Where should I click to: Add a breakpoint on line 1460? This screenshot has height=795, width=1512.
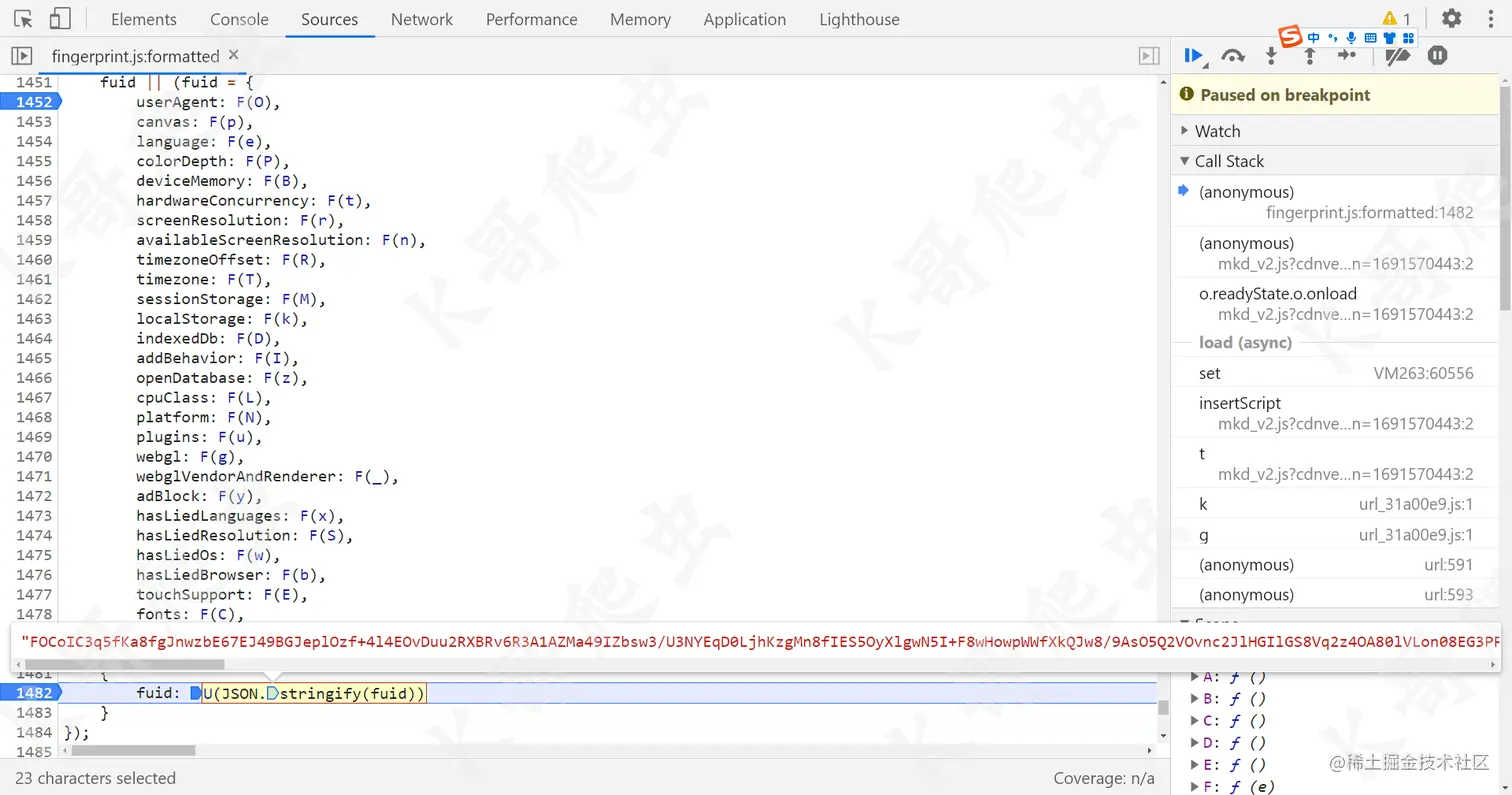point(34,260)
